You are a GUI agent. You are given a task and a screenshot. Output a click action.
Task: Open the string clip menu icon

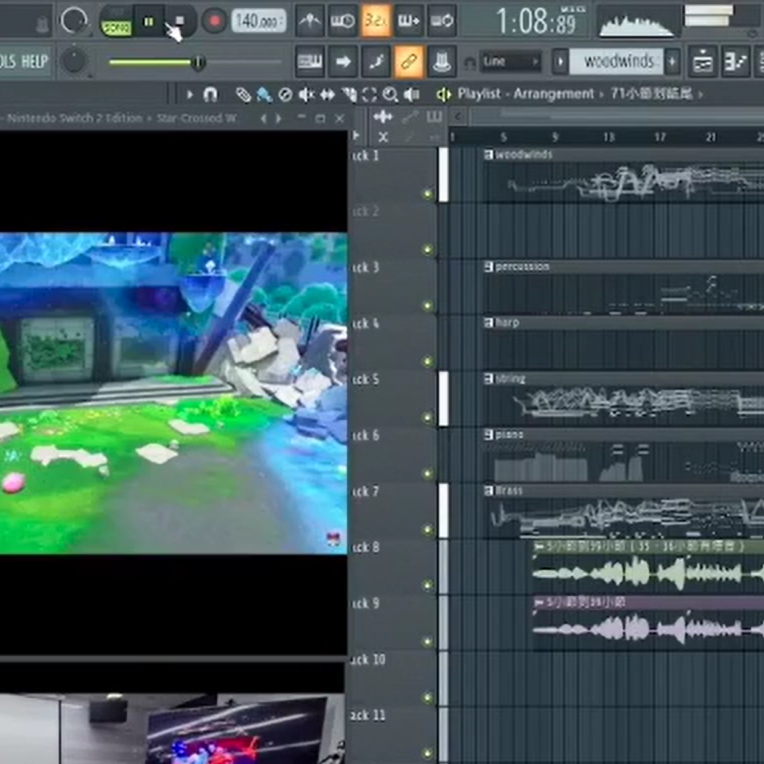488,379
